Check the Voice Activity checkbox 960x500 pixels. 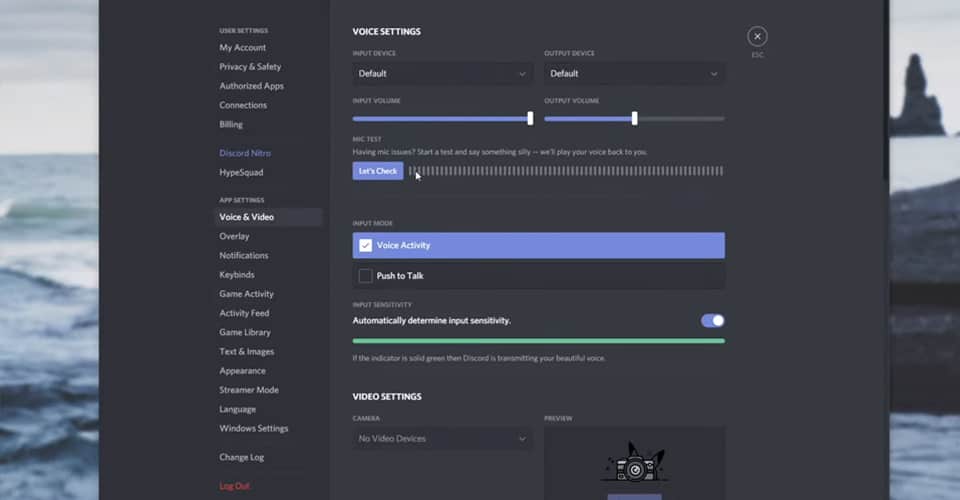(366, 245)
